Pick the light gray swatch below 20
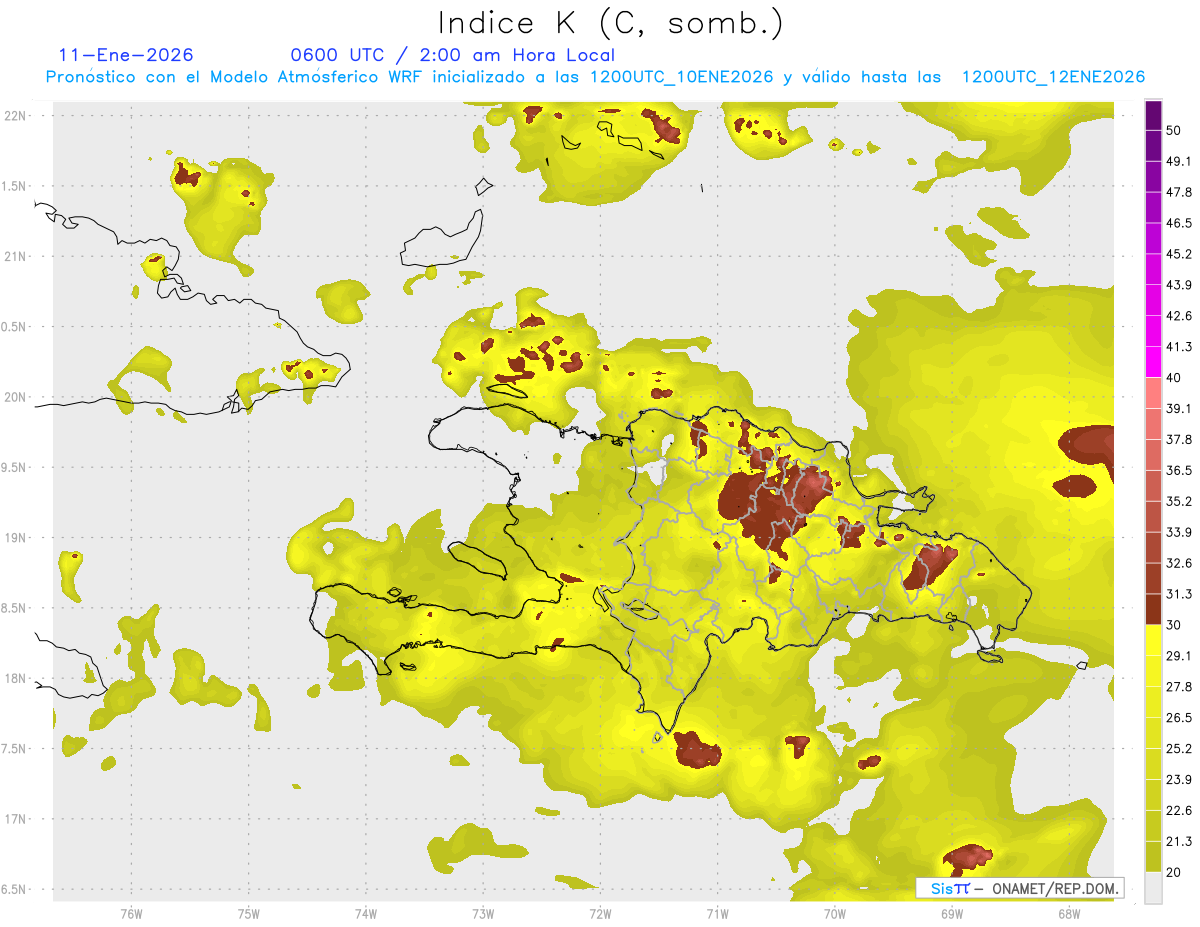Viewport: 1200px width, 927px height. click(x=1154, y=888)
